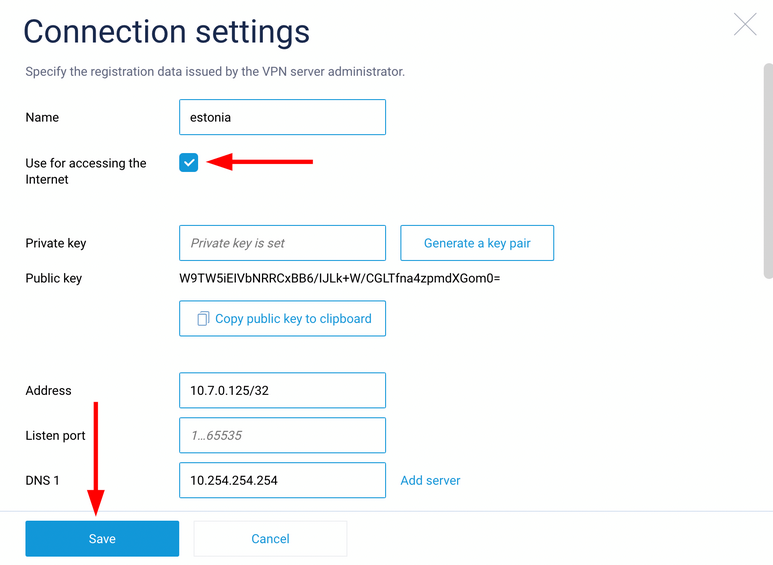
Task: Click the Connection settings heading
Action: tap(166, 31)
